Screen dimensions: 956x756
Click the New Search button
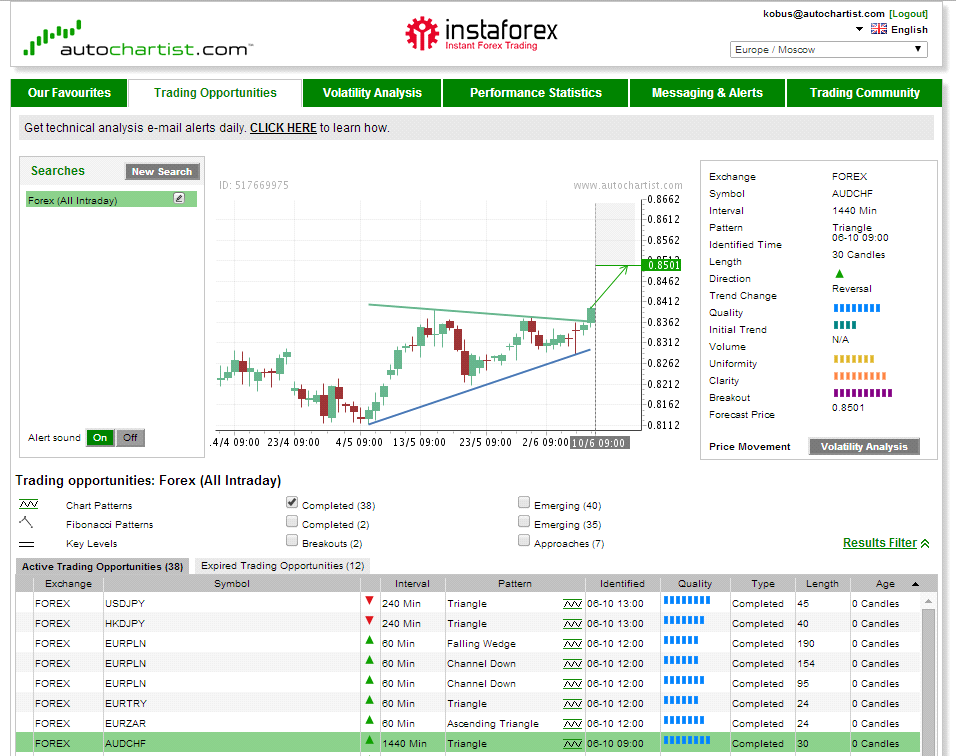(x=161, y=172)
